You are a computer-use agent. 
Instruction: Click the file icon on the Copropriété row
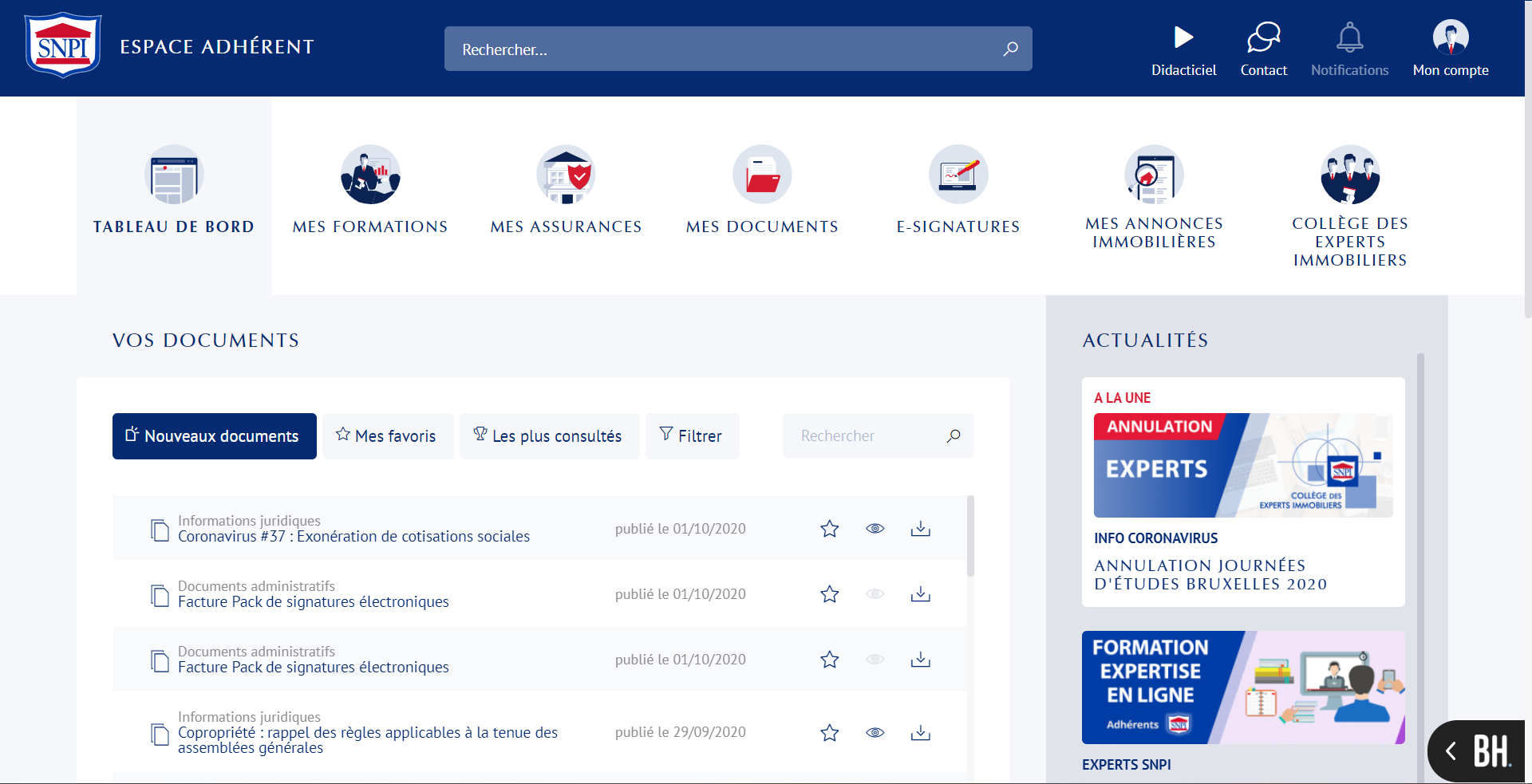coord(160,735)
